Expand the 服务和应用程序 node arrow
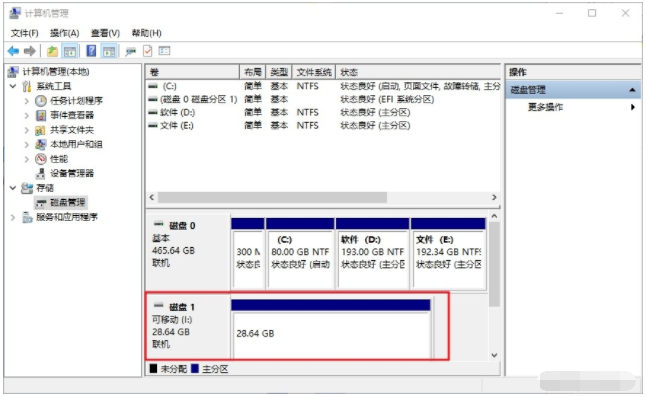646x397 pixels. pyautogui.click(x=13, y=217)
